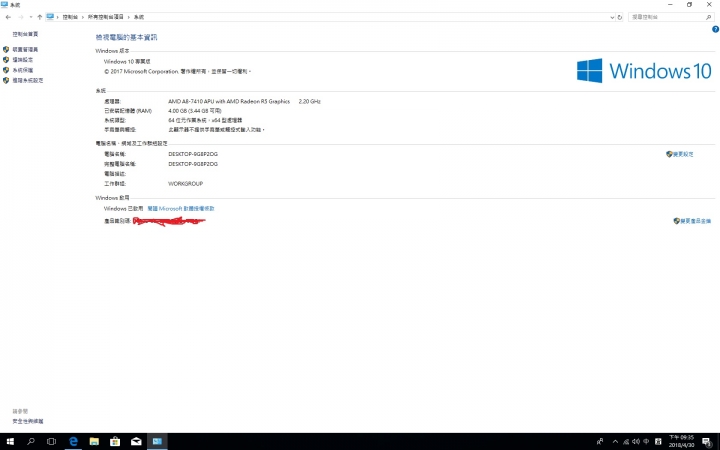
Task: Open Mail app from taskbar
Action: coord(136,441)
